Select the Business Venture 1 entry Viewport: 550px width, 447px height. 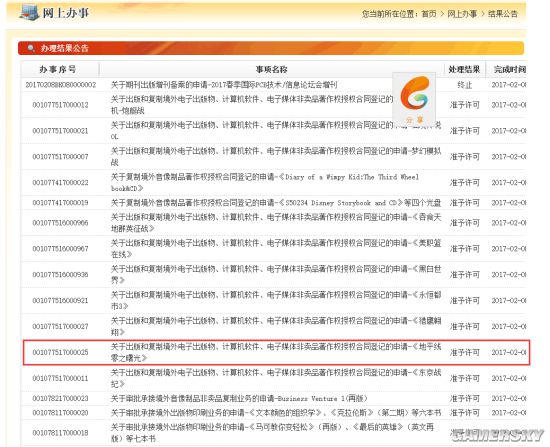pyautogui.click(x=239, y=399)
